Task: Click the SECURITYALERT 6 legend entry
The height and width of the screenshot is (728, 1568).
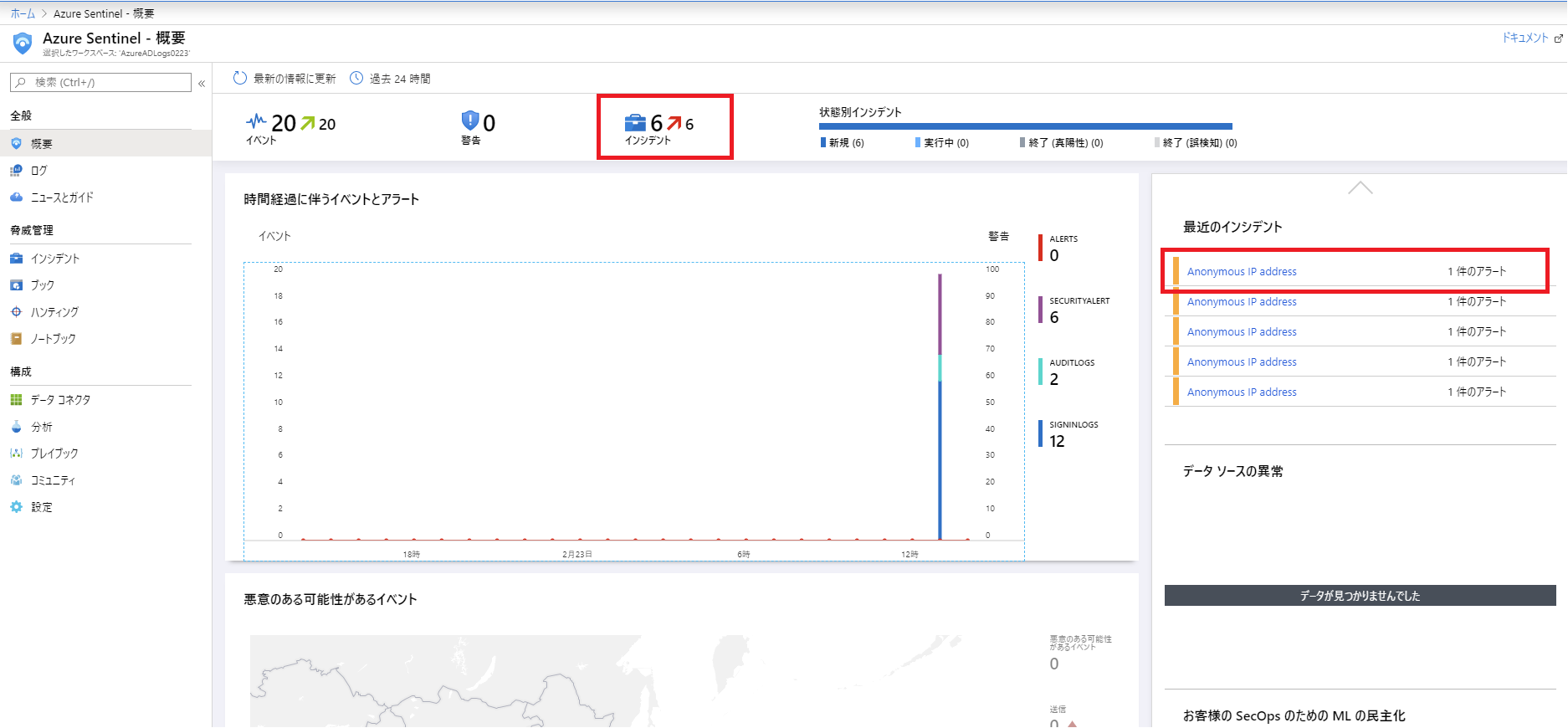Action: pos(1075,310)
